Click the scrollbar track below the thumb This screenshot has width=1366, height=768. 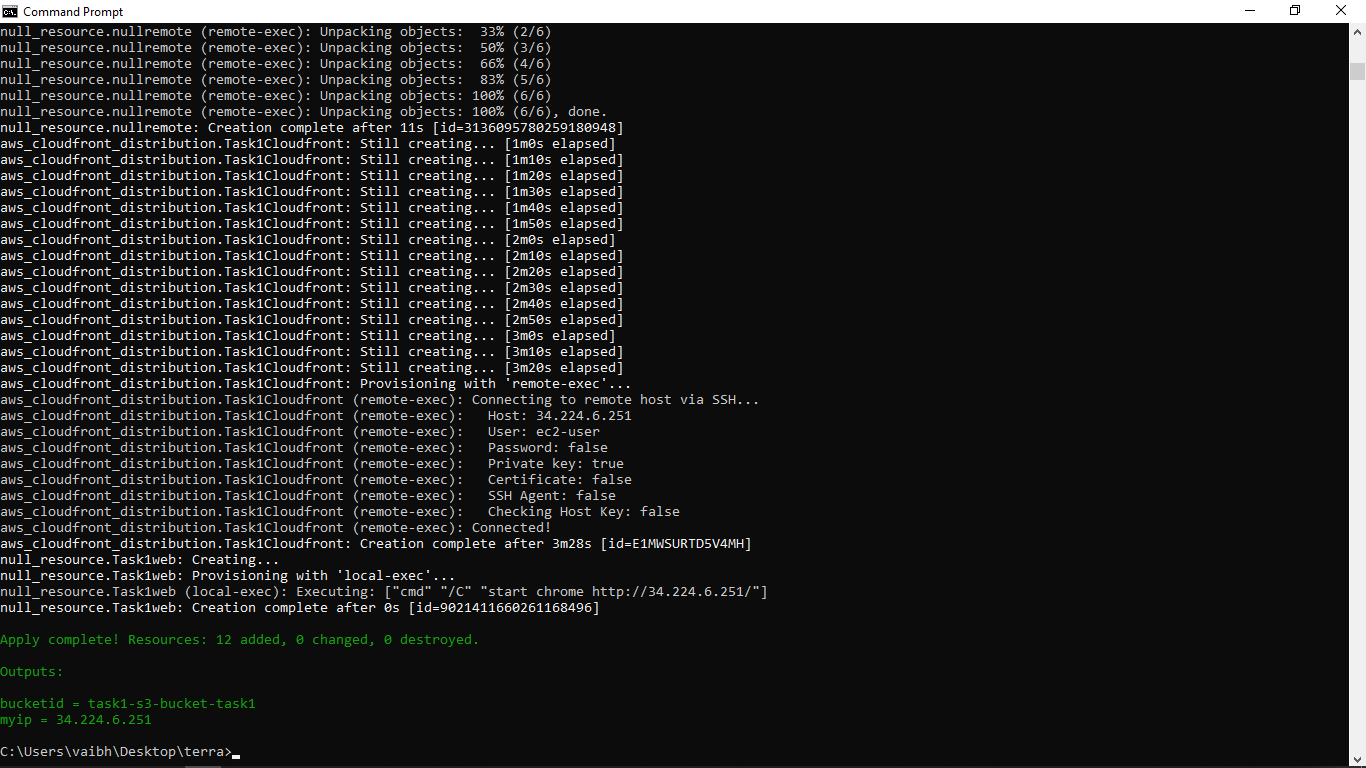click(1358, 400)
